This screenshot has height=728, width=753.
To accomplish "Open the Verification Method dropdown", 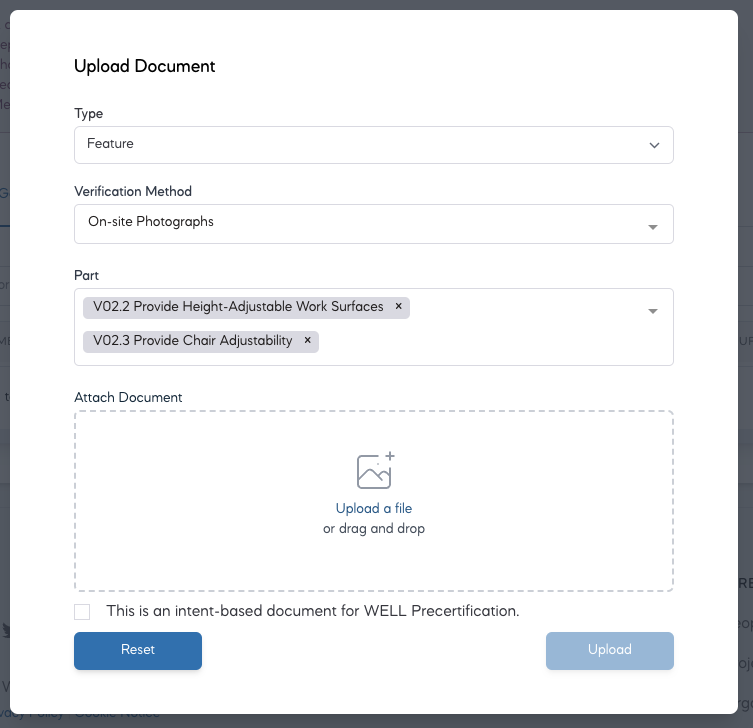I will click(x=374, y=224).
